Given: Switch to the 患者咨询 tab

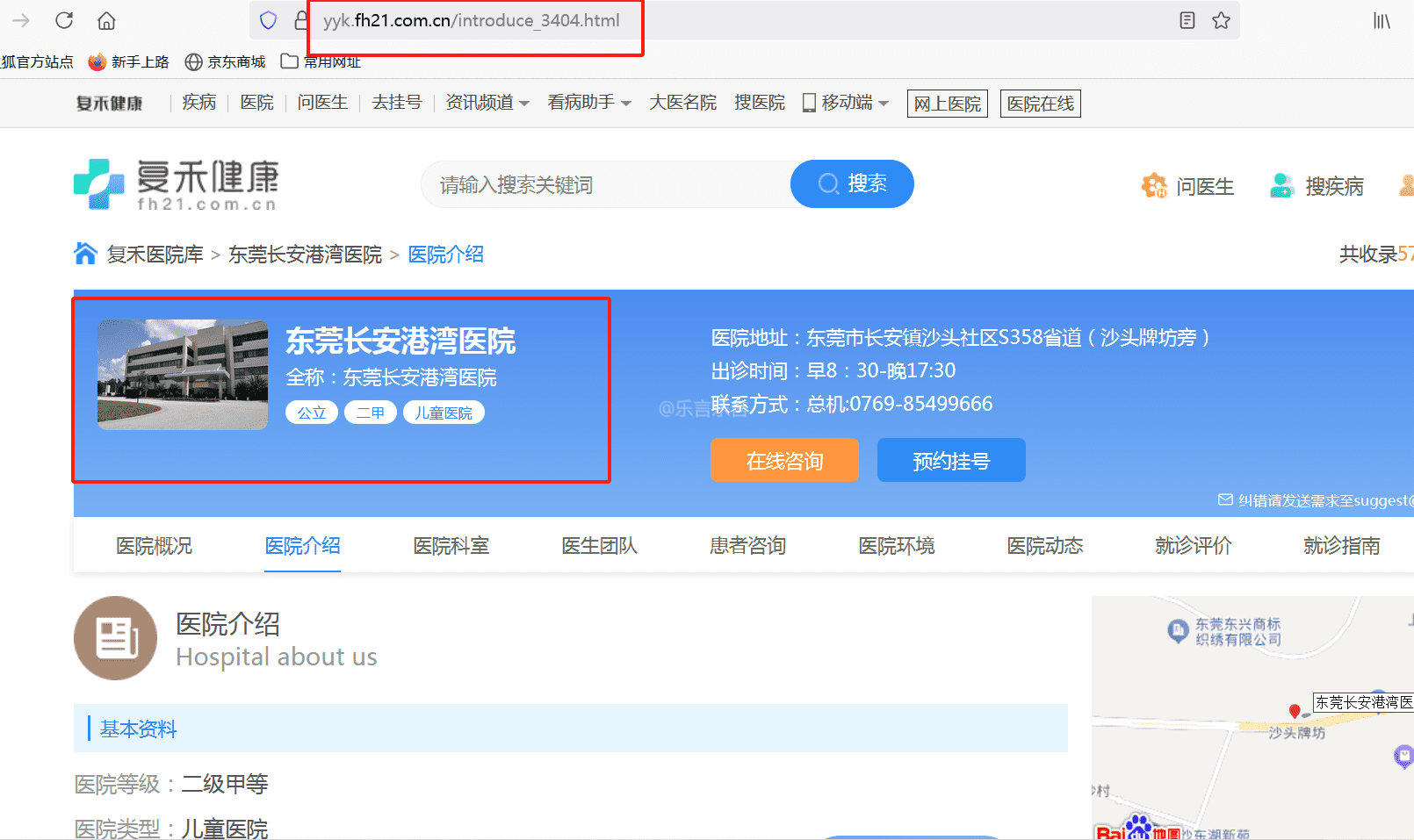Looking at the screenshot, I should tap(747, 546).
